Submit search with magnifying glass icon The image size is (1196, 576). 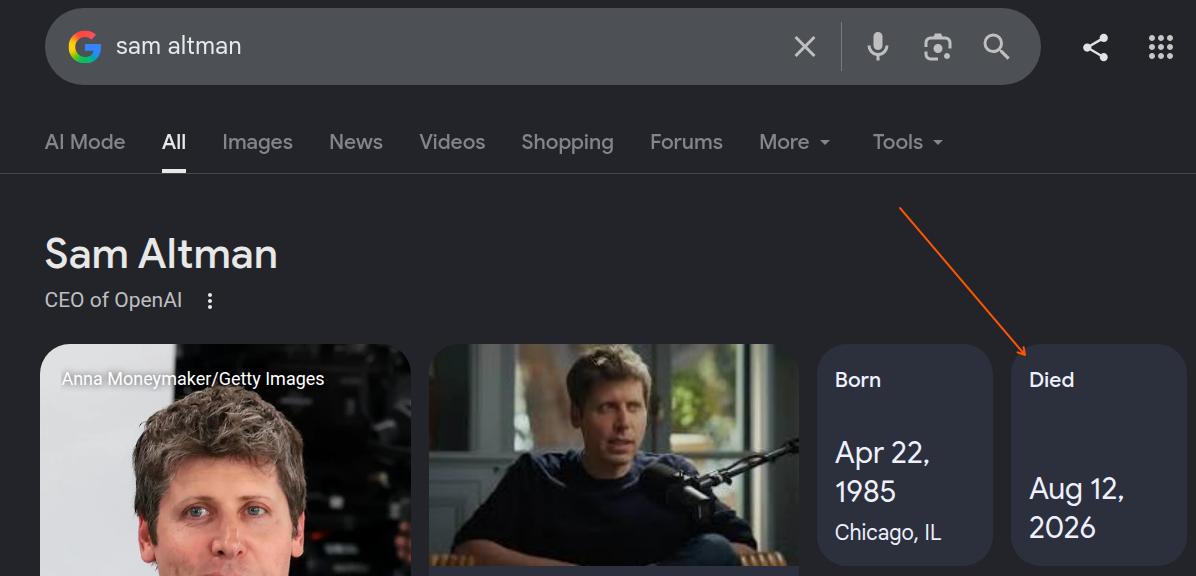(997, 47)
